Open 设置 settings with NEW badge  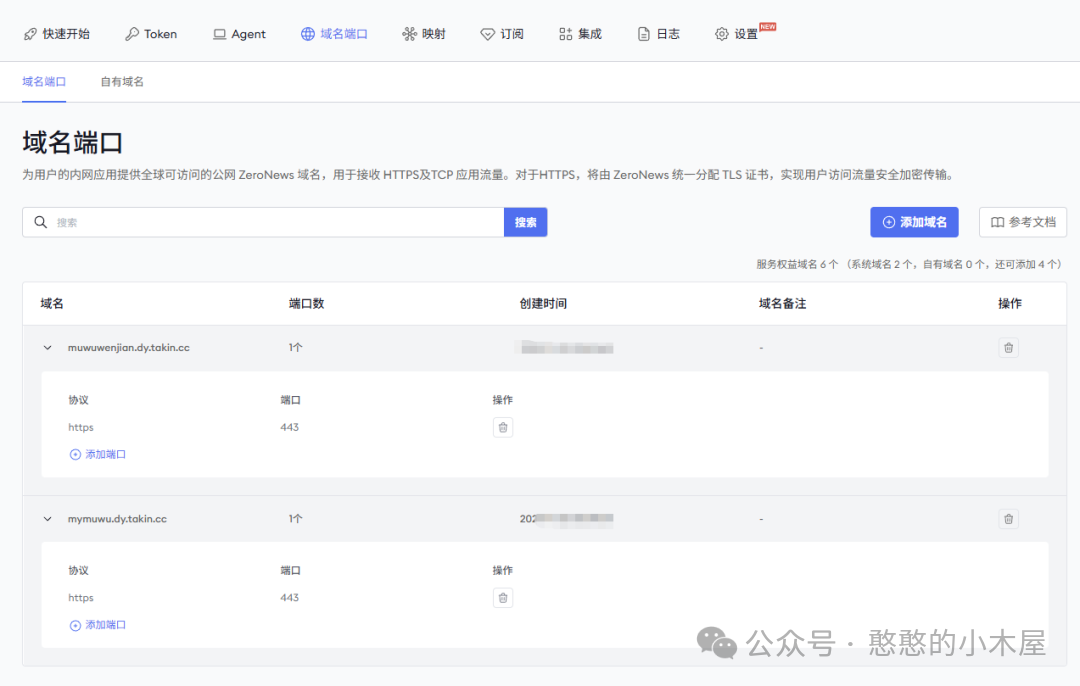coord(738,34)
